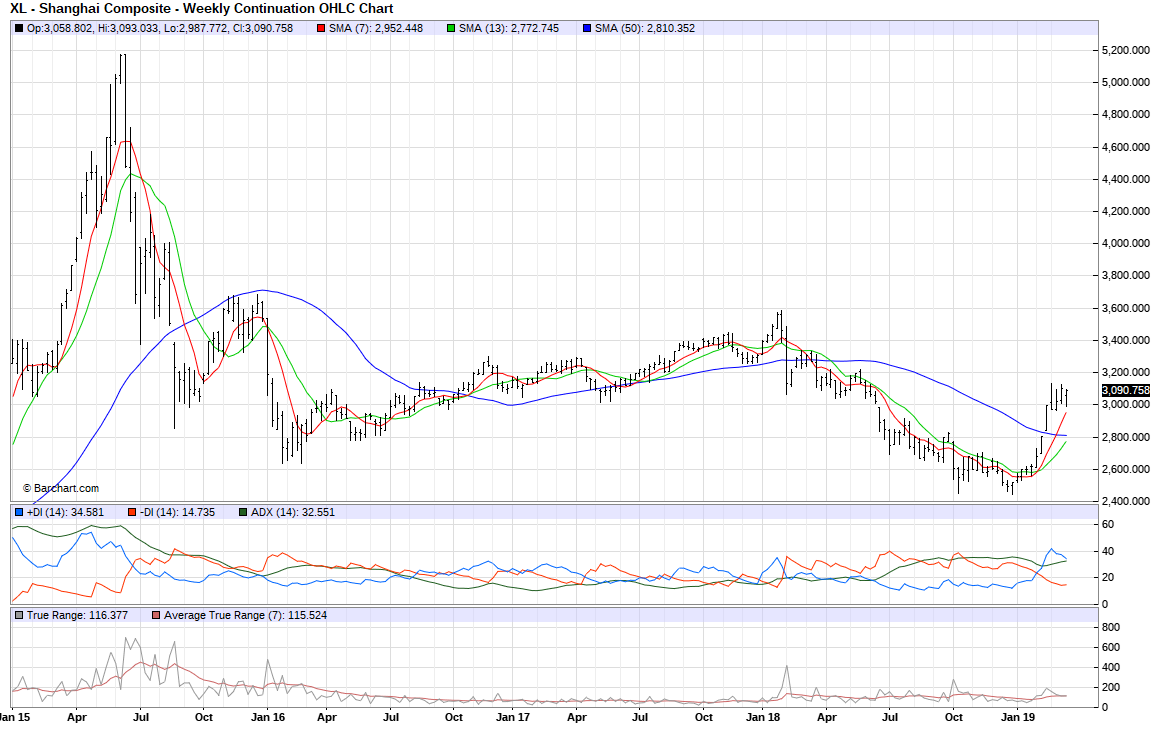The width and height of the screenshot is (1156, 748).
Task: Select the red -DI (14) legend marker
Action: point(132,512)
